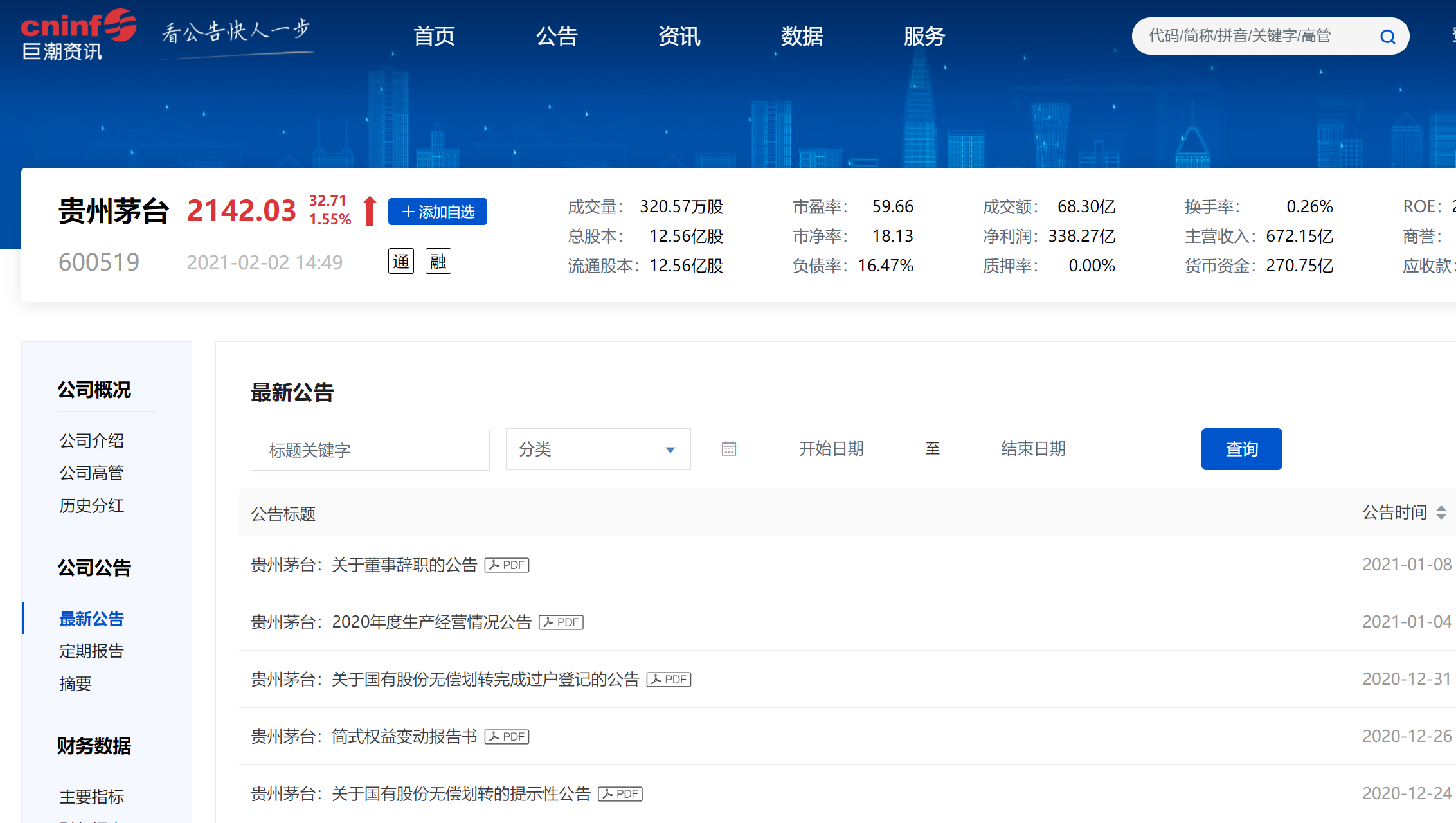
Task: Select 定期报告 in sidebar
Action: [x=91, y=651]
